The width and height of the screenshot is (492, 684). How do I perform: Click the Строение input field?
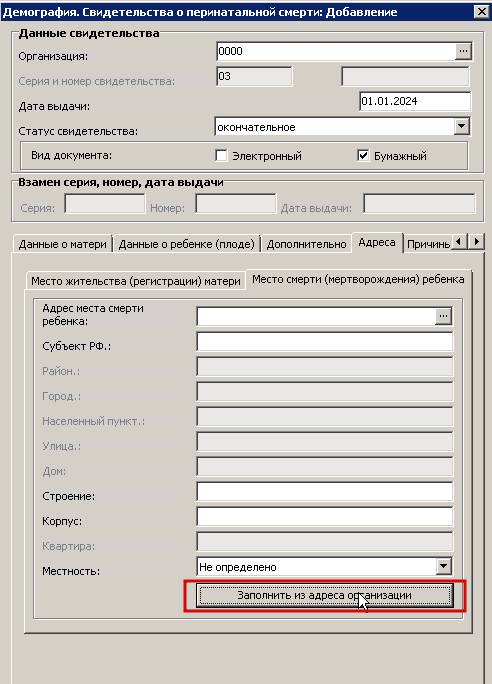click(x=325, y=492)
